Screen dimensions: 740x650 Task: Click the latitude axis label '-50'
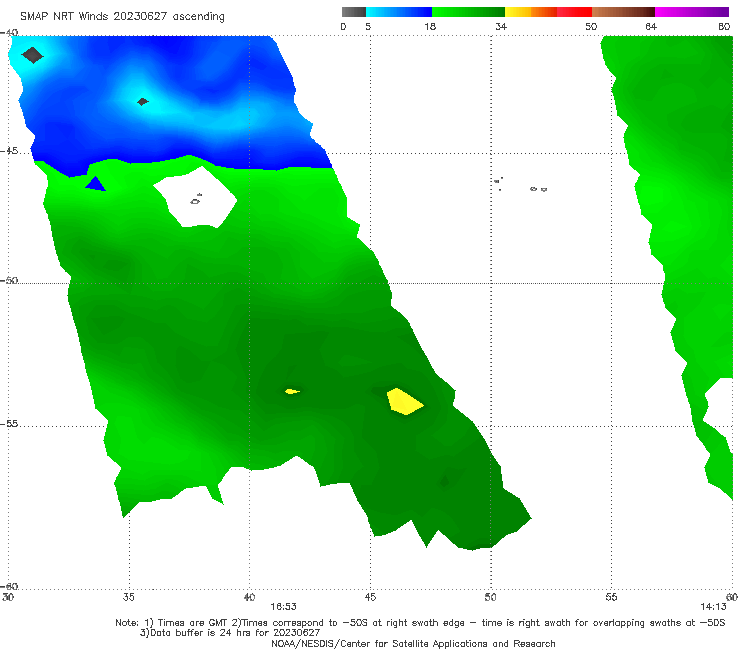(x=9, y=280)
